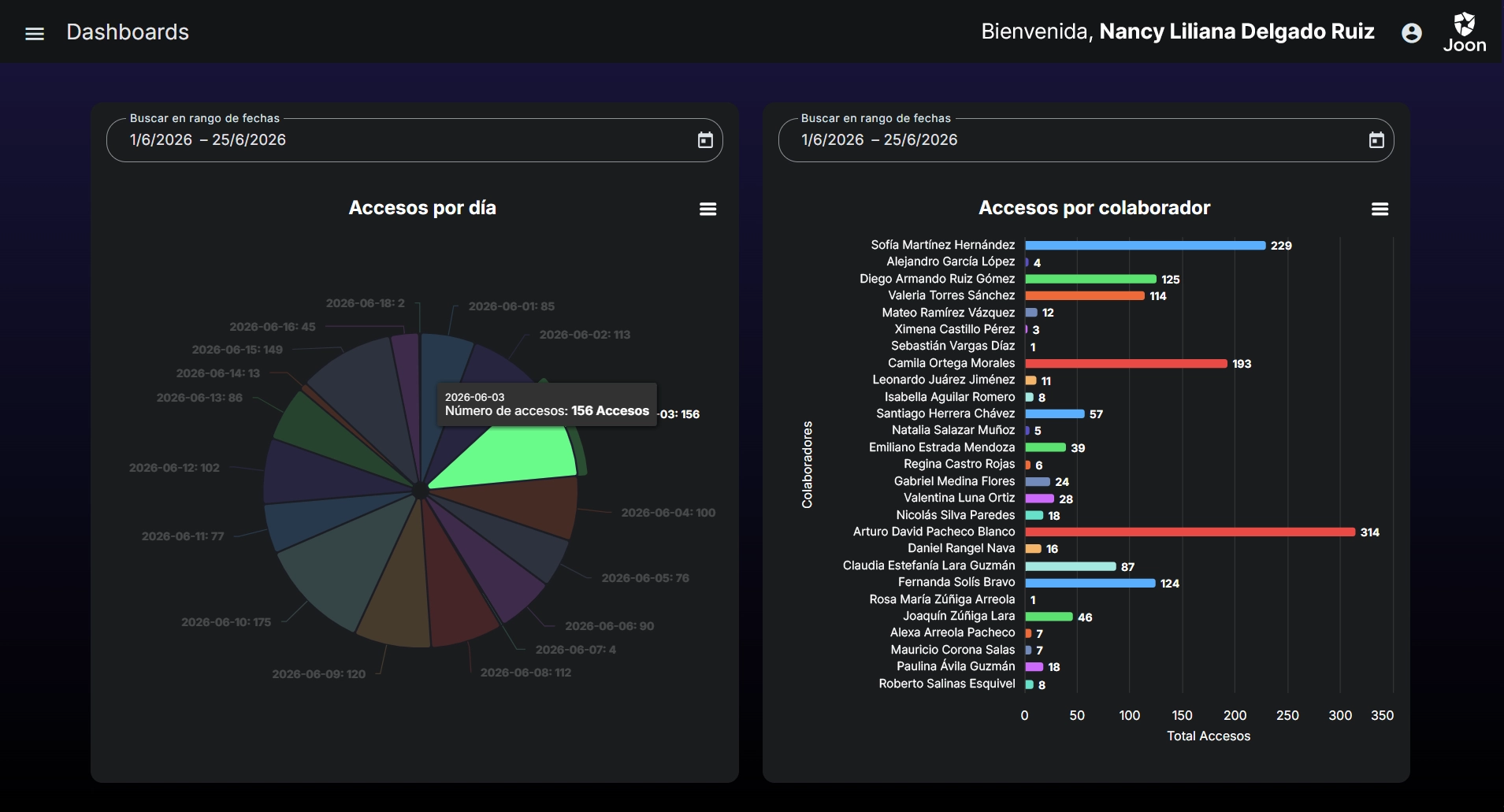Click the 2026-06-01: 85 pie label
The width and height of the screenshot is (1504, 812).
(x=511, y=306)
